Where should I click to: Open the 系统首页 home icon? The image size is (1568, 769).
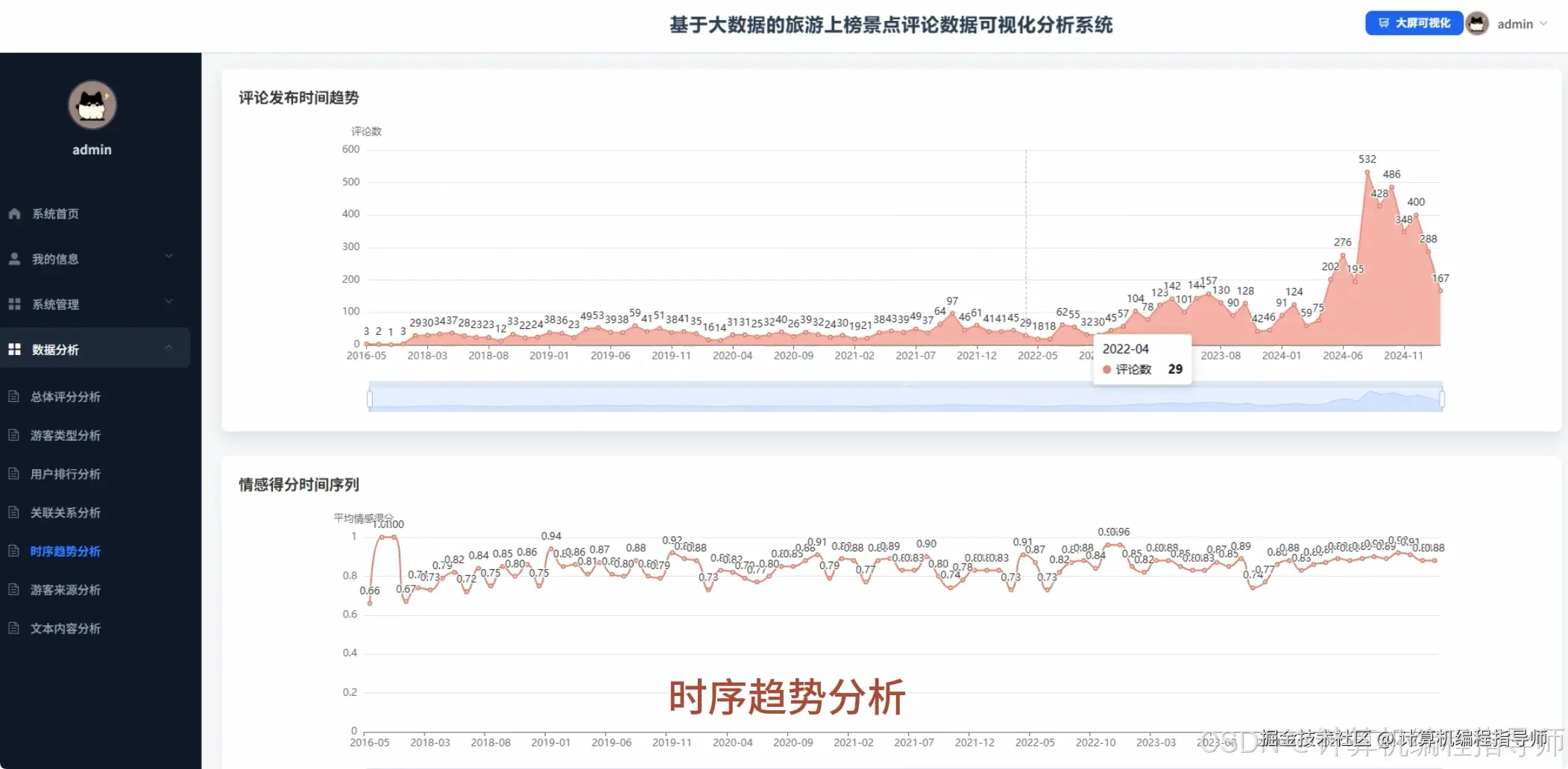14,214
